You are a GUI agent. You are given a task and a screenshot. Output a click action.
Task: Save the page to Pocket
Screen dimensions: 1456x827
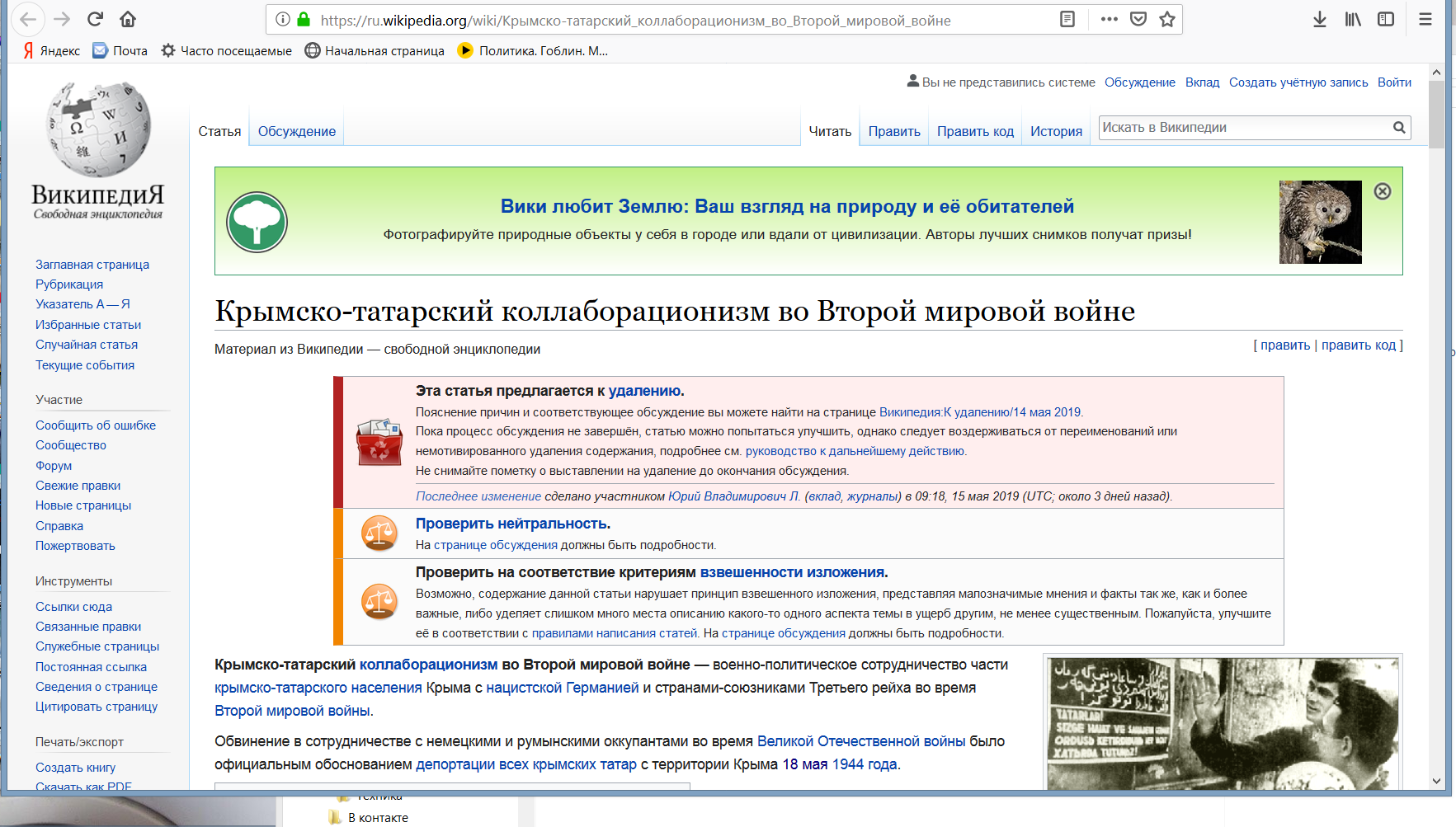1138,19
